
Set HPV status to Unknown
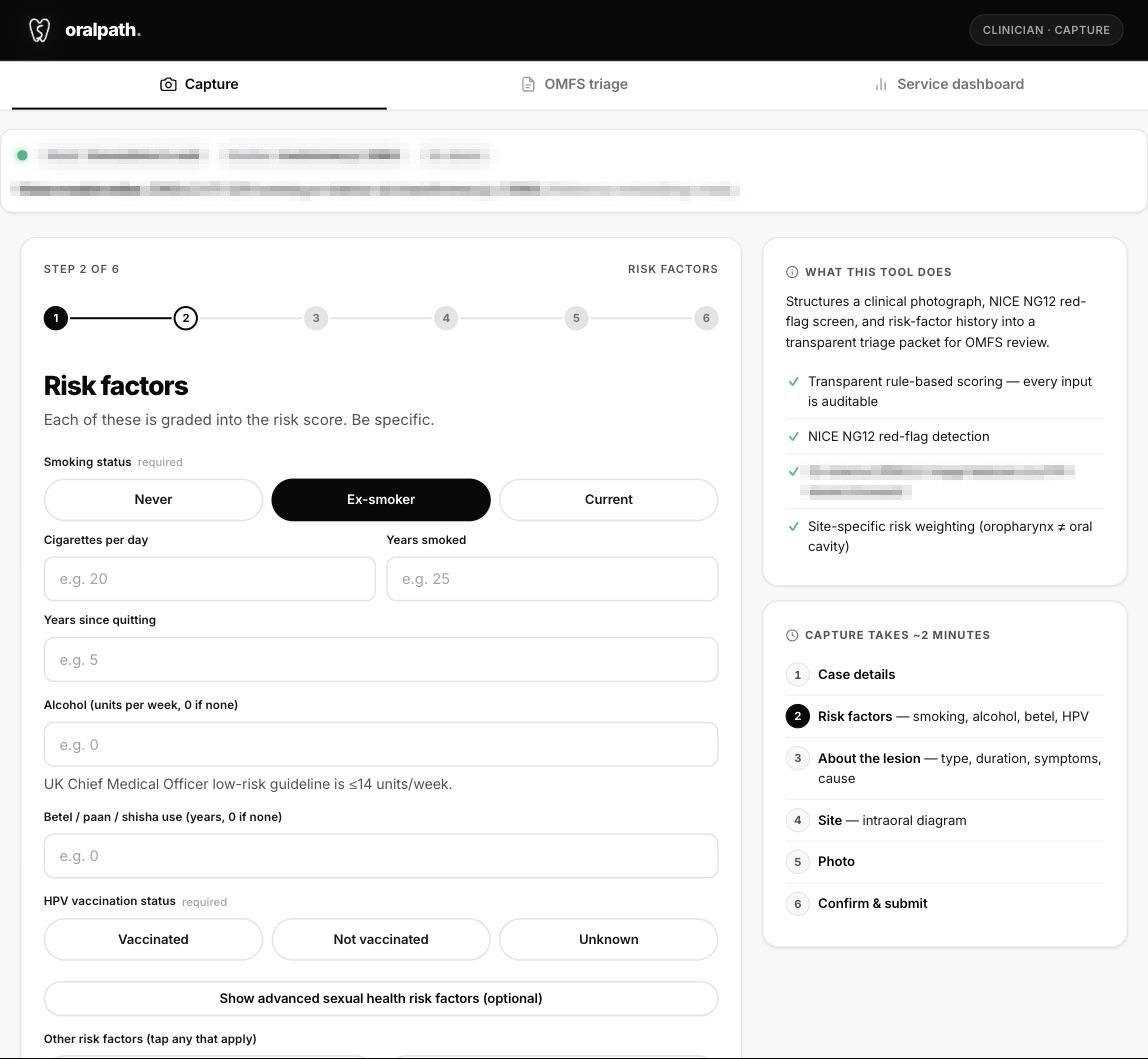(x=608, y=940)
